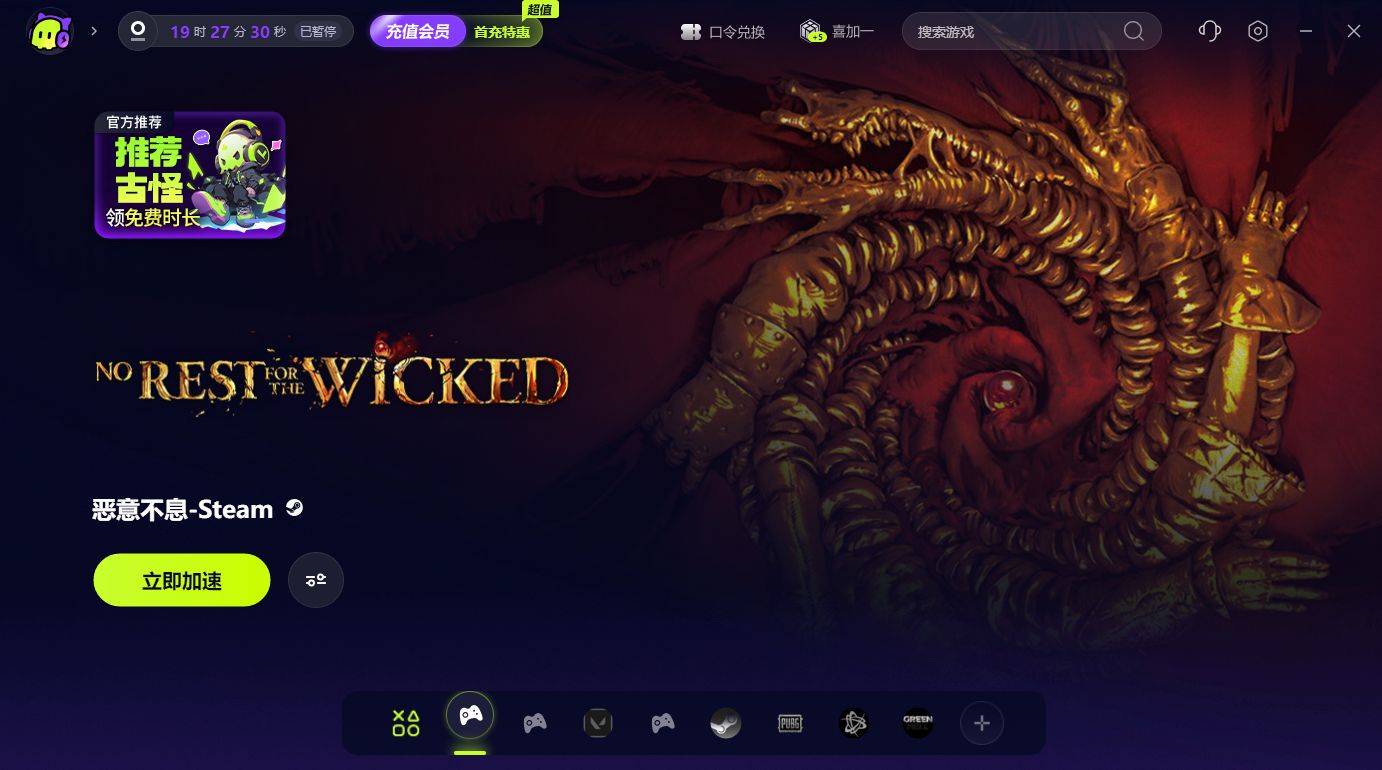Viewport: 1382px width, 770px height.
Task: Toggle the 已暂停 paused status
Action: (318, 32)
